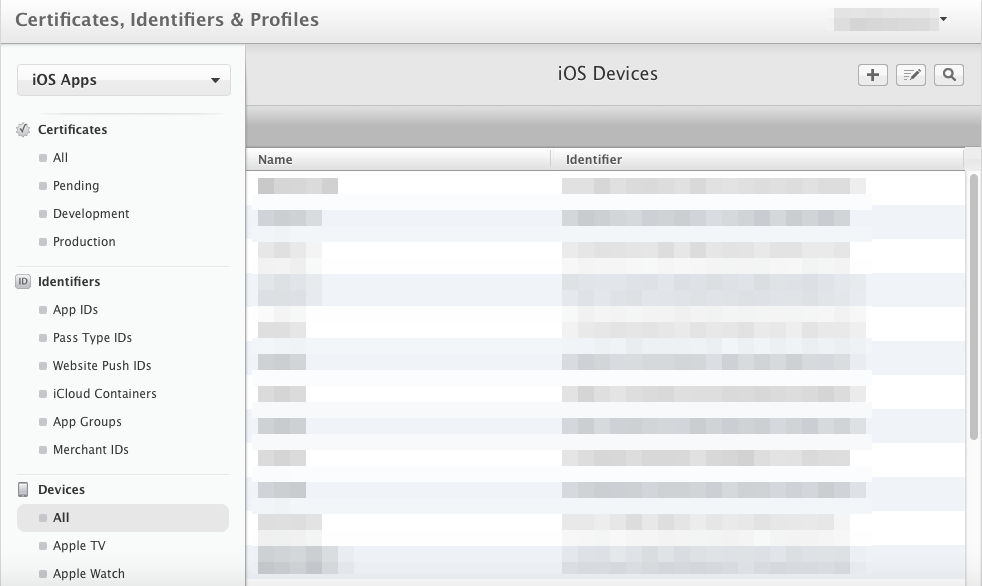The image size is (982, 586).
Task: Click the Certificates section badge icon
Action: (23, 130)
